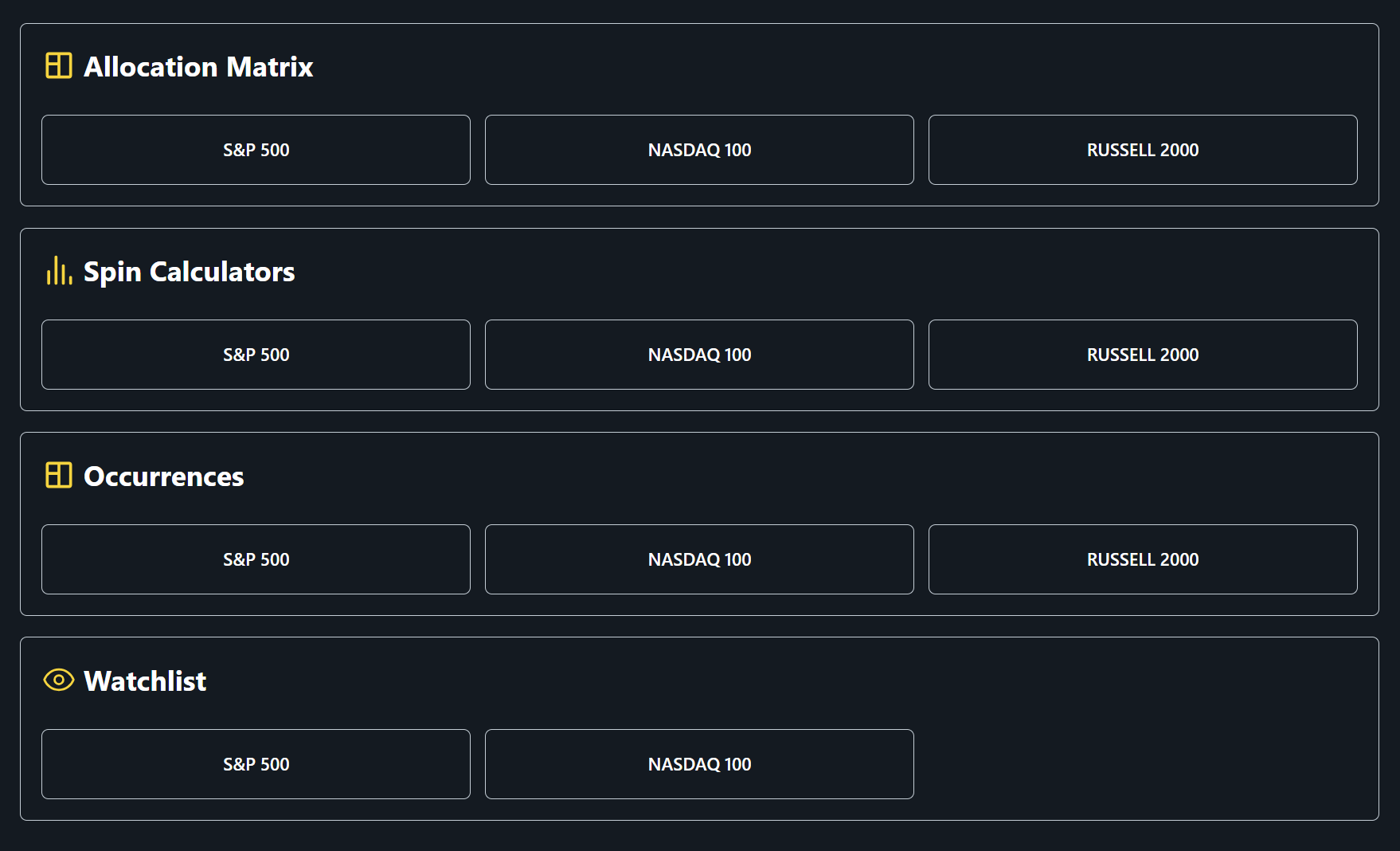Launch the NASDAQ 100 Spin Calculator
The width and height of the screenshot is (1400, 851).
coord(699,355)
